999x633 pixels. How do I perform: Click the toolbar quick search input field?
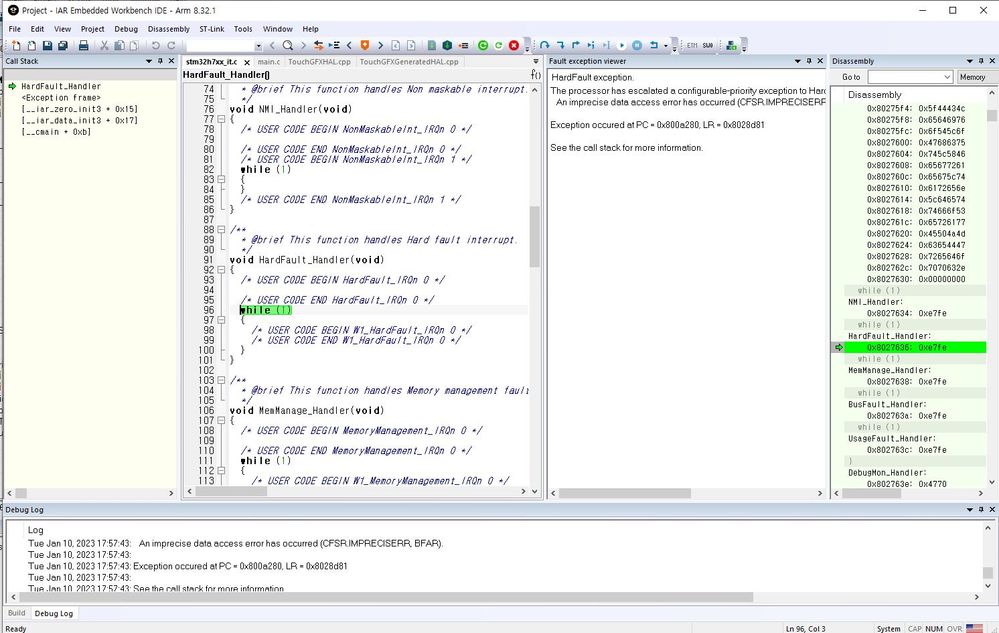click(x=220, y=46)
